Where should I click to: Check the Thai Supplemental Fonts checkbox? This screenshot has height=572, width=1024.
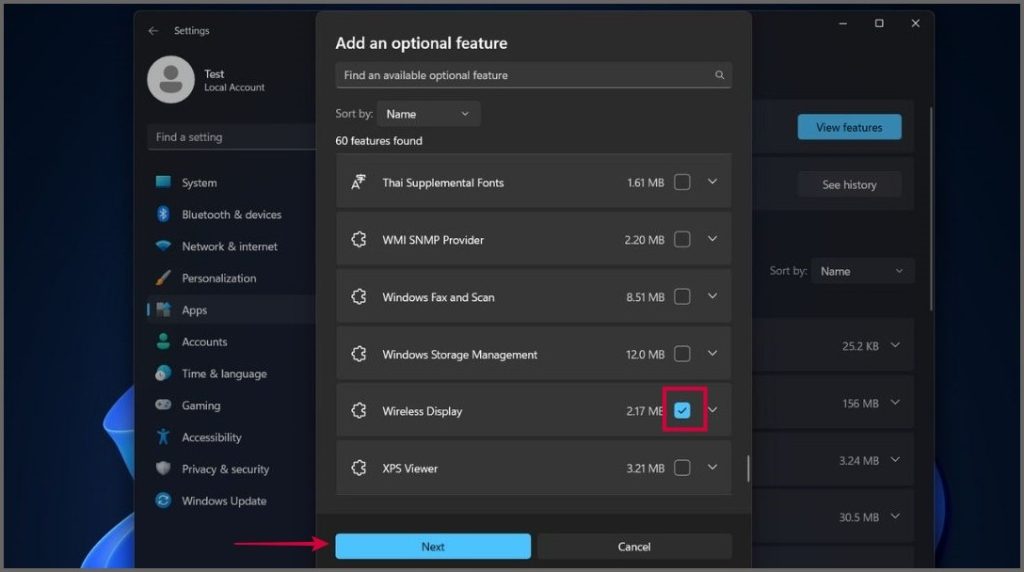coord(682,182)
